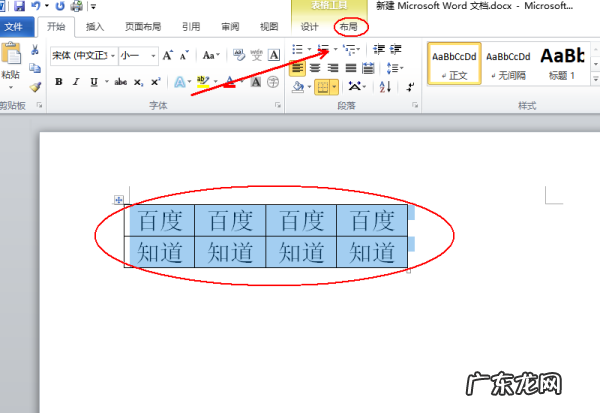
Task: Apply bottom borders using the borders button
Action: coord(323,87)
